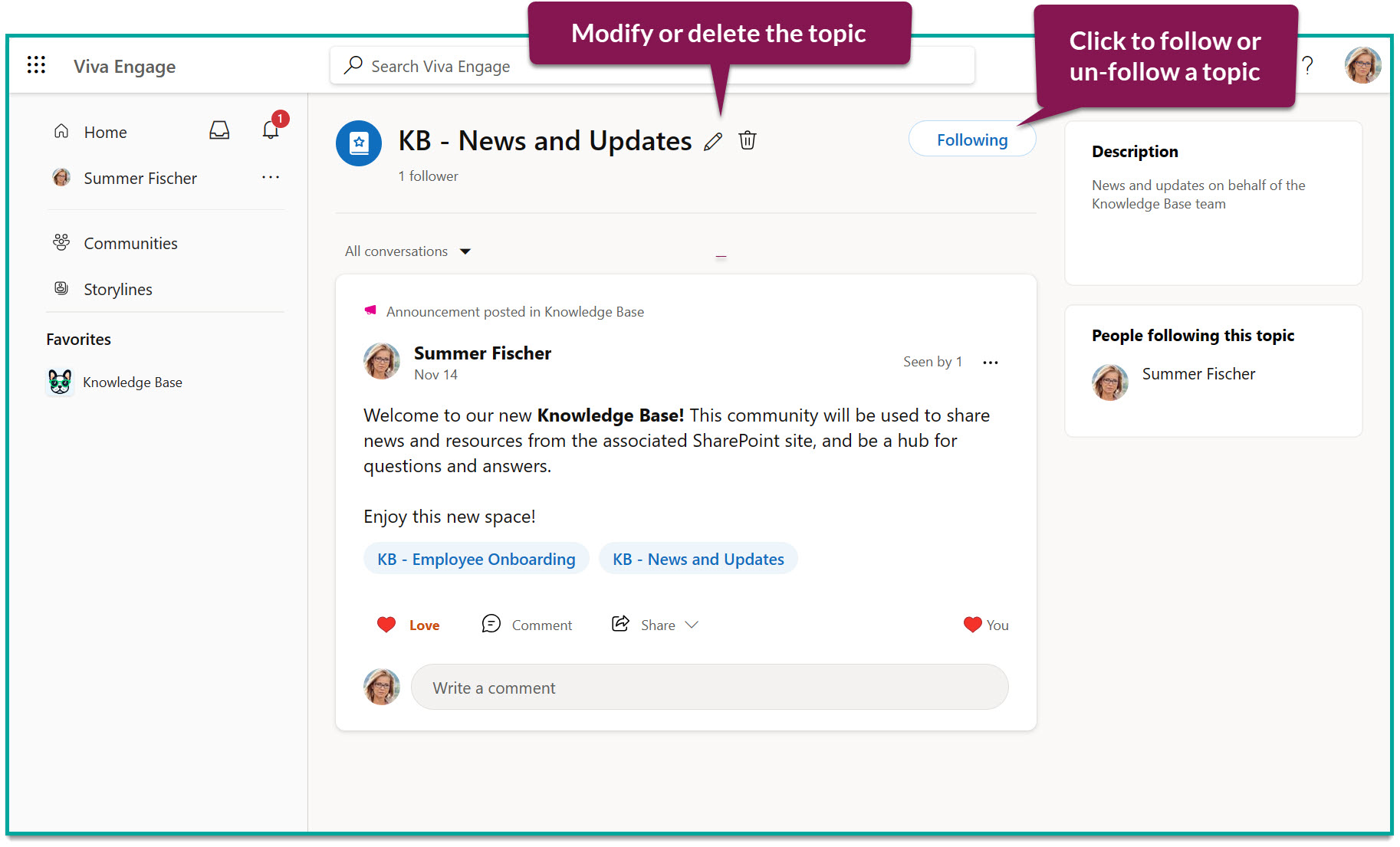Open the KB - Employee Onboarding topic tag
This screenshot has height=847, width=1400.
(475, 559)
